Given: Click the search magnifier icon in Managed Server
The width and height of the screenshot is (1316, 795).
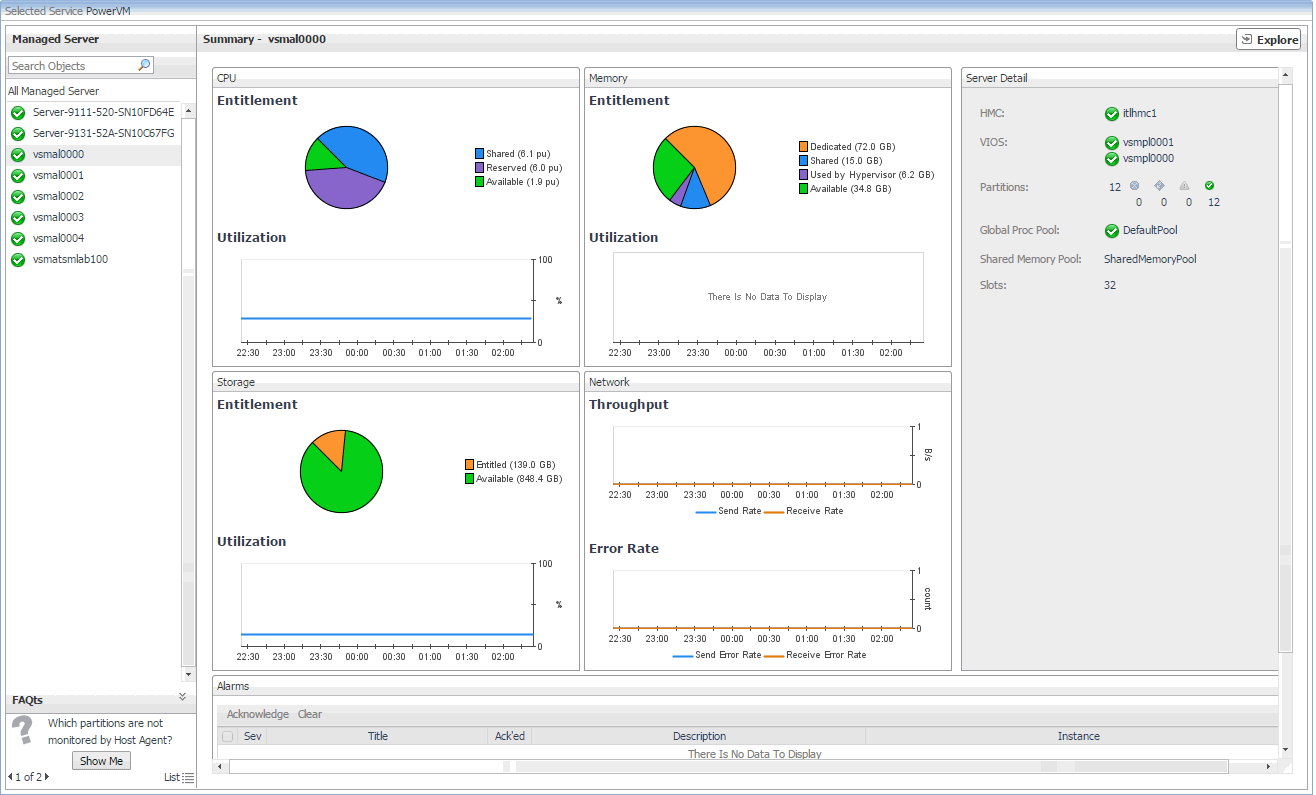Looking at the screenshot, I should click(x=144, y=65).
